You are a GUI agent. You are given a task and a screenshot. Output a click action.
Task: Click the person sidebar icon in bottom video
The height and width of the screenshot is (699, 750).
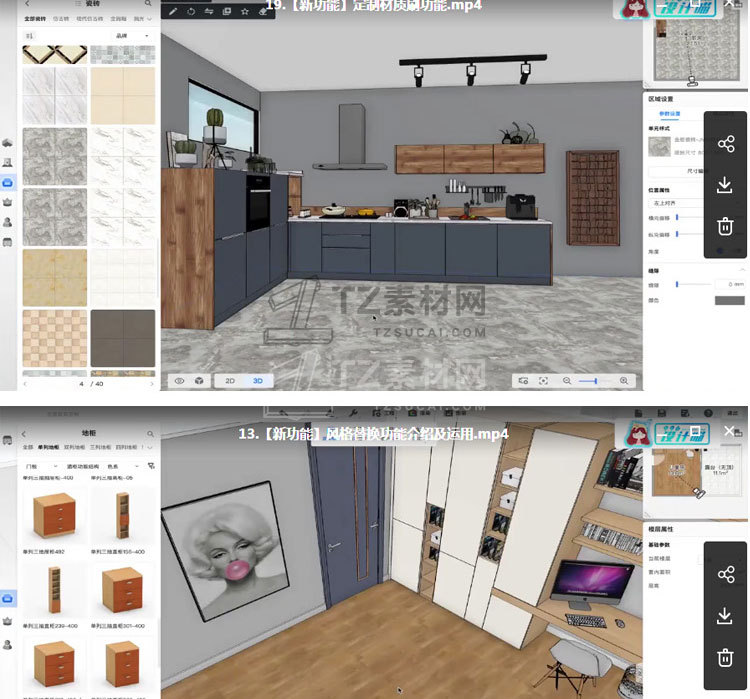pos(8,644)
